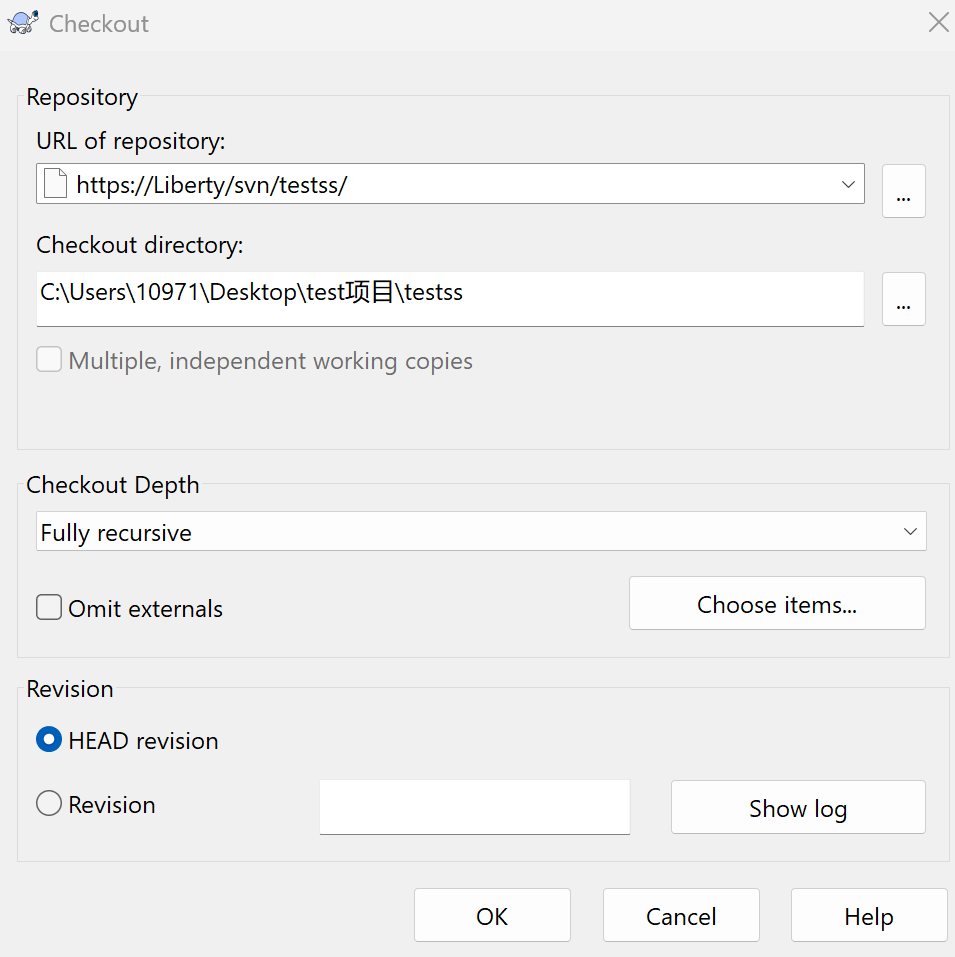
Task: Click Multiple, independent working copies checkbox
Action: point(49,360)
